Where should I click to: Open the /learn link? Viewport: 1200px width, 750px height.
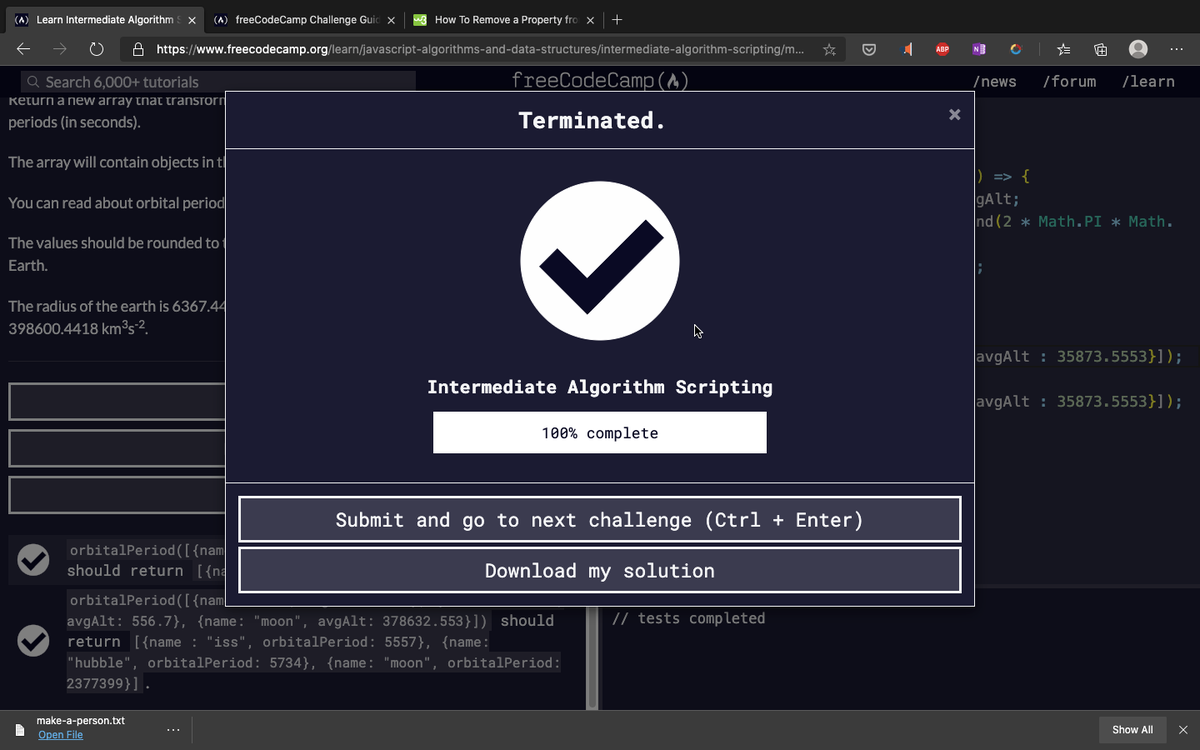pyautogui.click(x=1148, y=82)
